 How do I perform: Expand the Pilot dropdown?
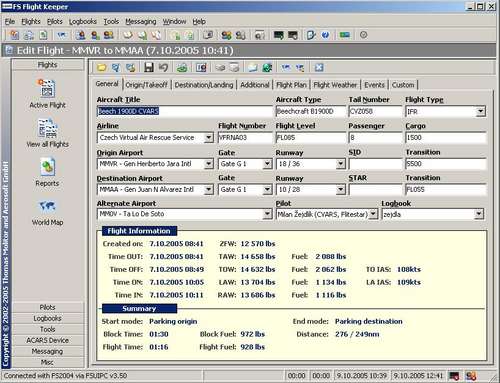373,214
